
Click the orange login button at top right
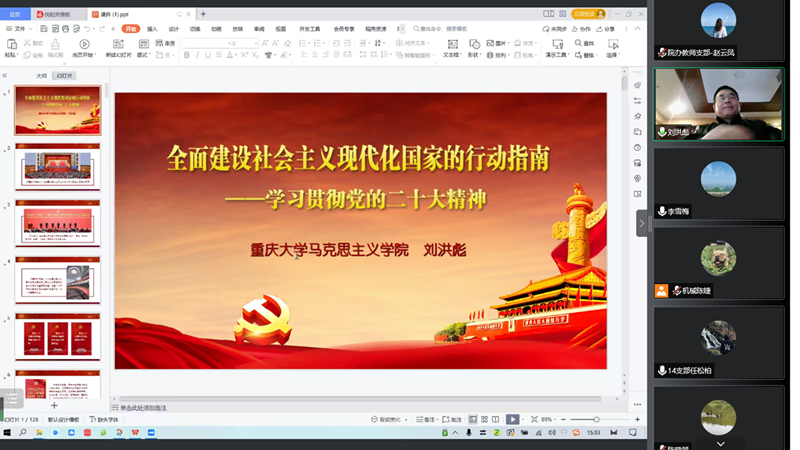588,14
